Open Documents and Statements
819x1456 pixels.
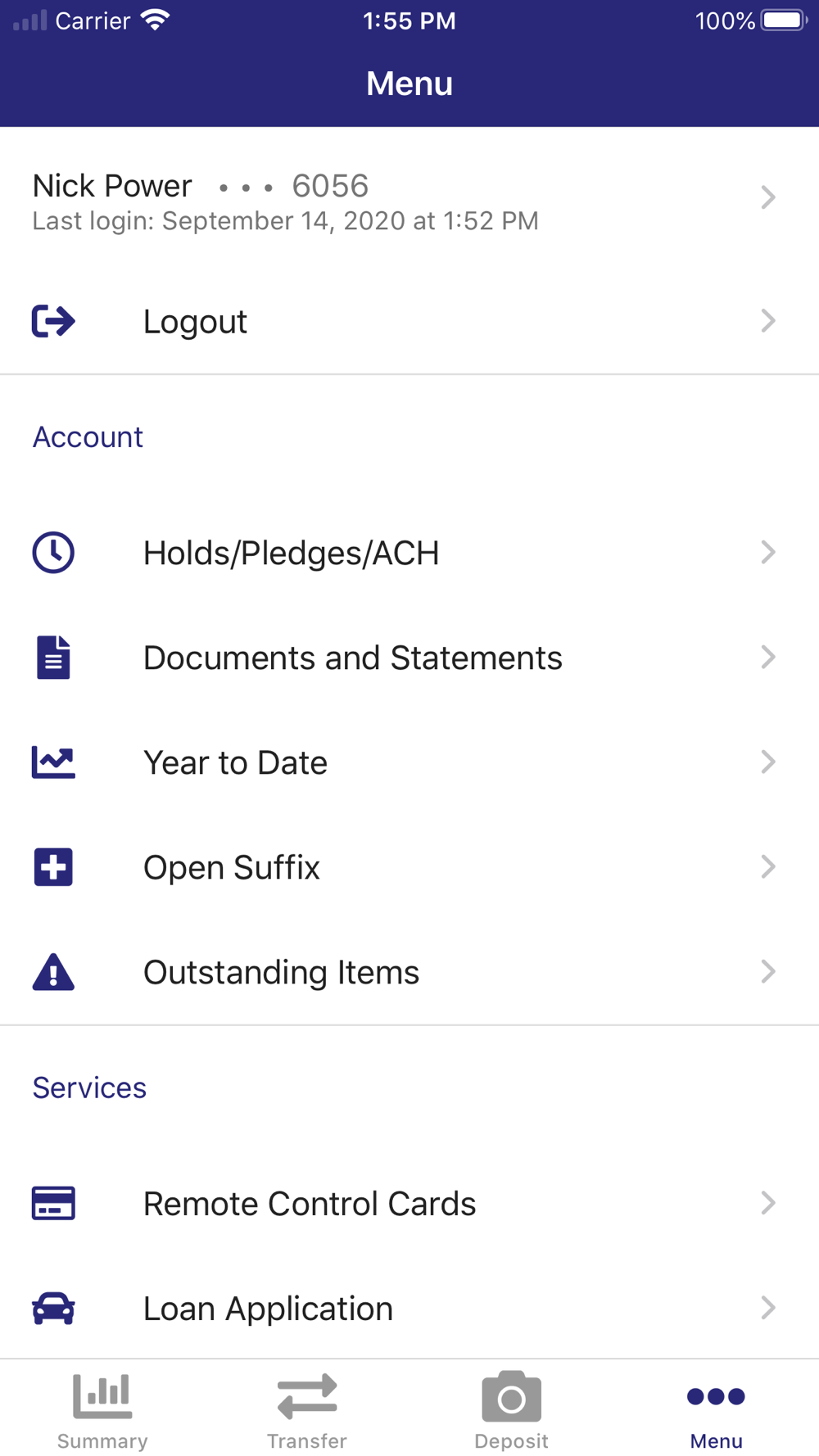click(352, 658)
